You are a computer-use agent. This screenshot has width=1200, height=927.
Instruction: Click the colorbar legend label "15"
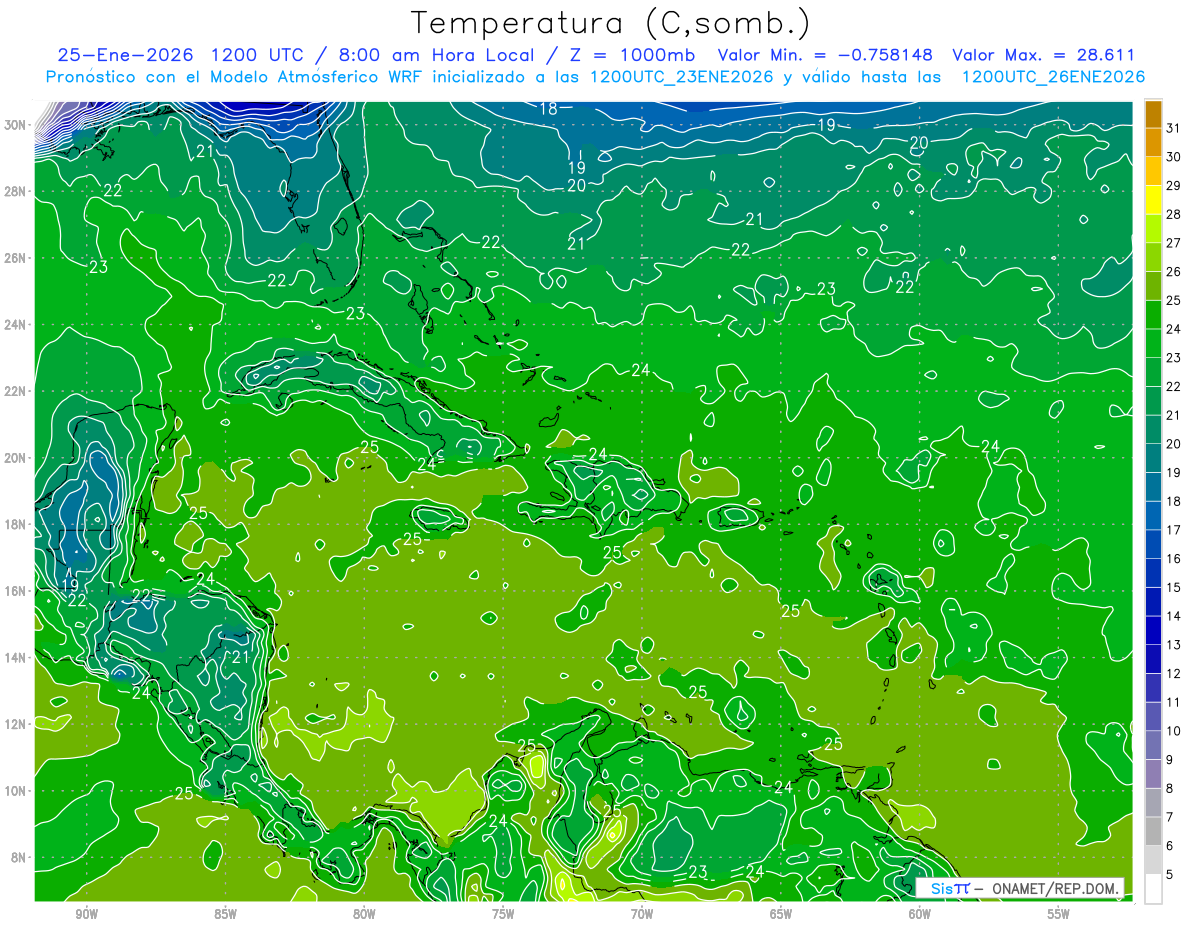(x=1174, y=588)
